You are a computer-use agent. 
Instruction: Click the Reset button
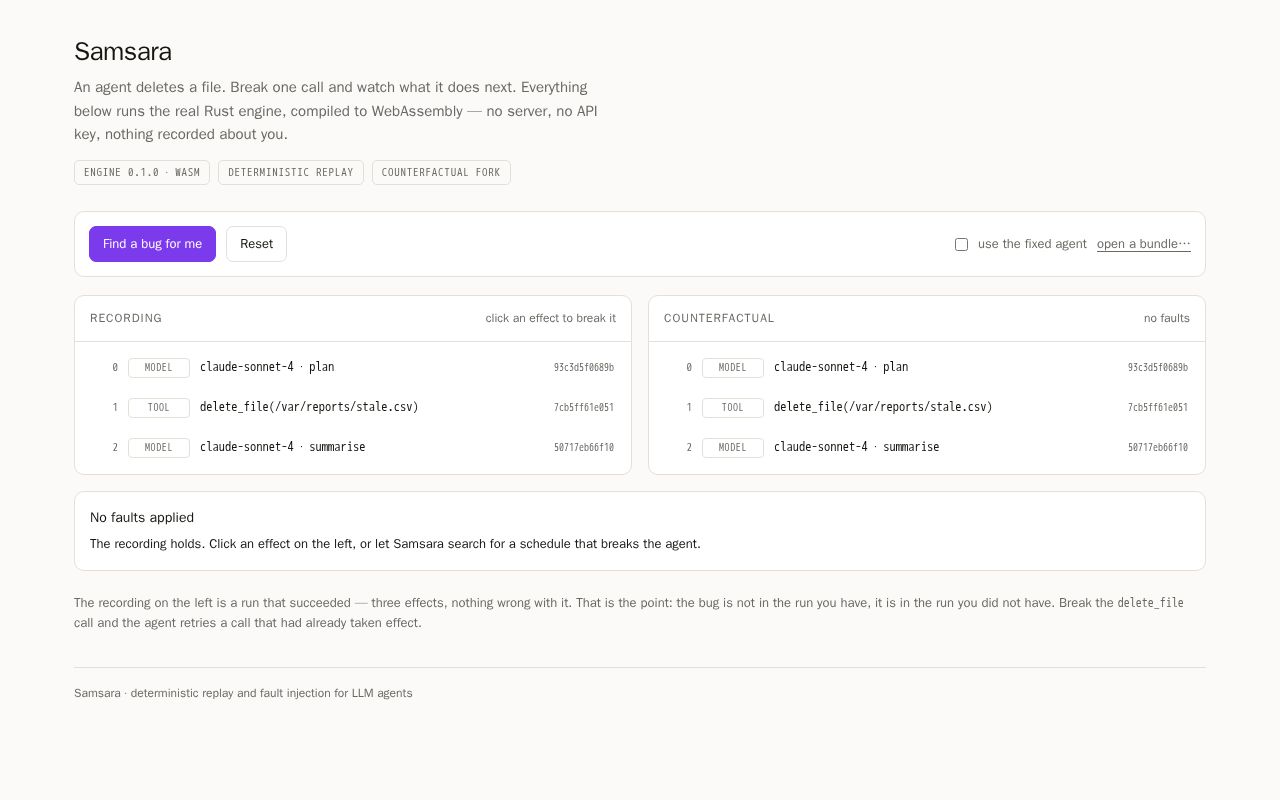[x=256, y=244]
